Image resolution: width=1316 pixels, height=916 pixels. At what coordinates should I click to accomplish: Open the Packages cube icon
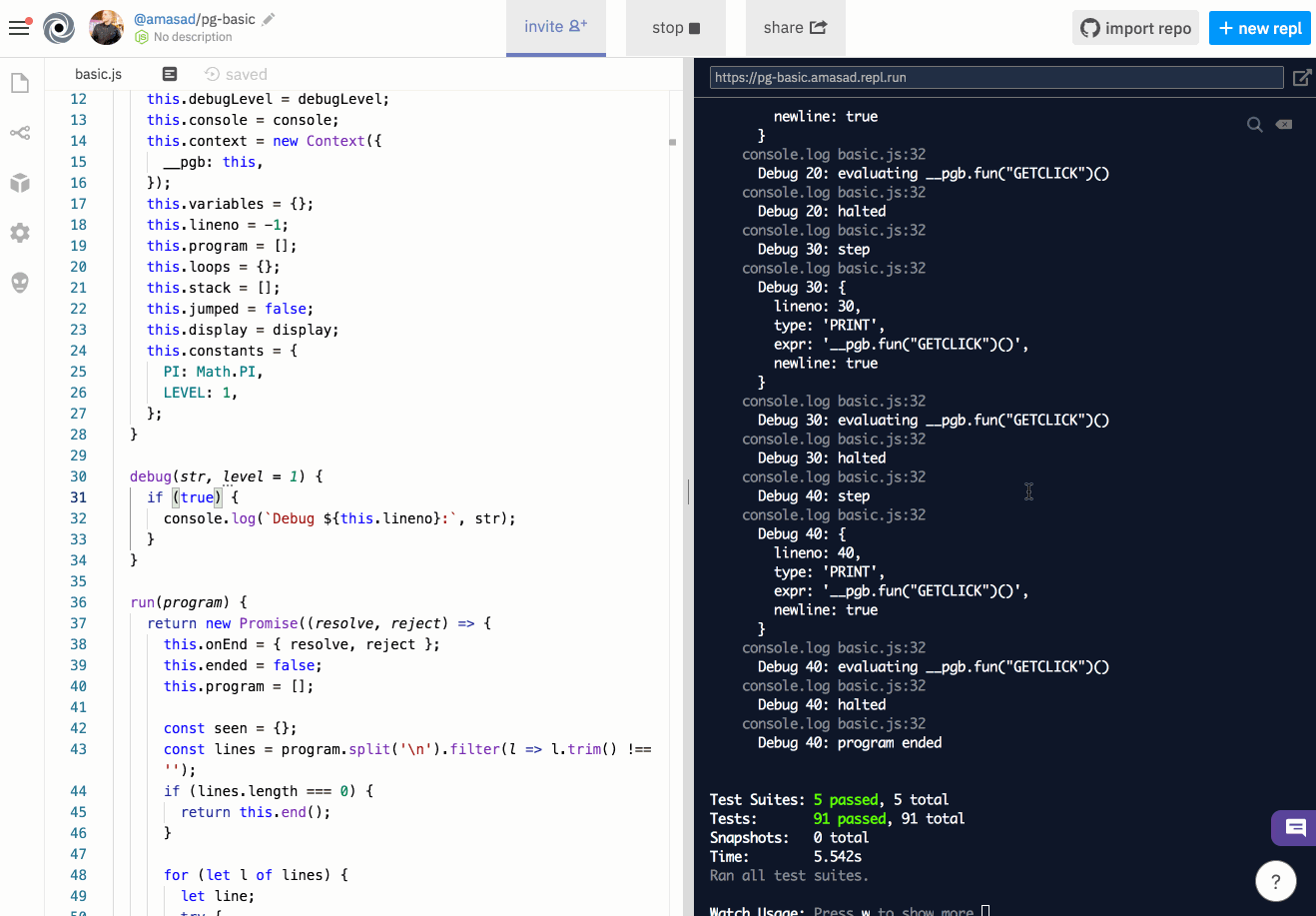(20, 183)
